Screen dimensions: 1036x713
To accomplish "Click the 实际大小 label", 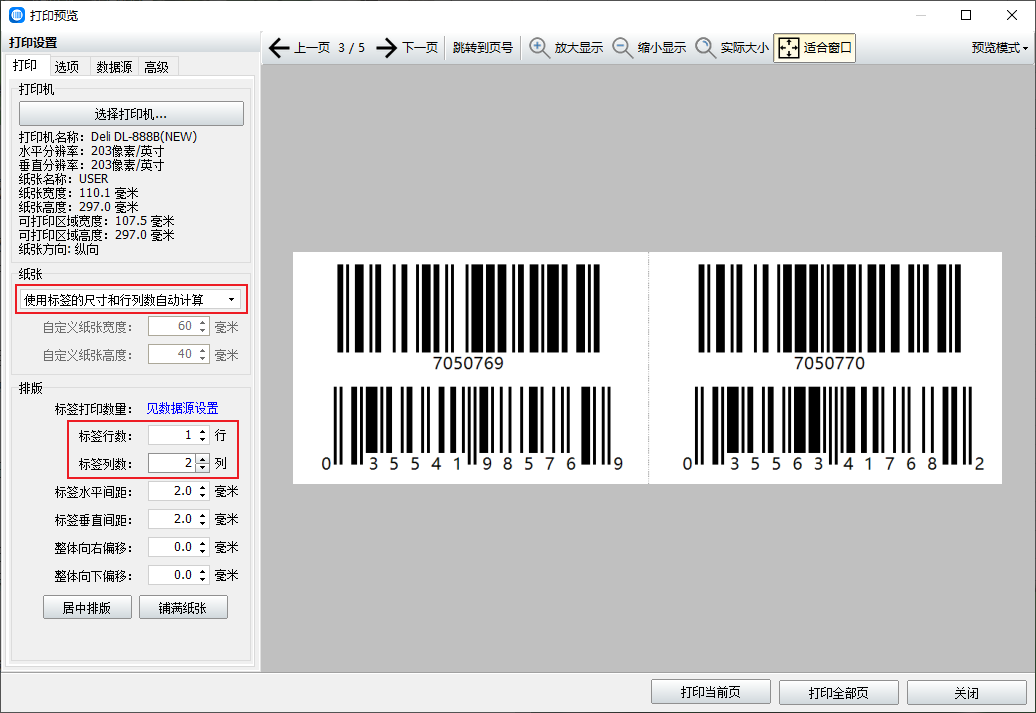I will click(x=745, y=48).
